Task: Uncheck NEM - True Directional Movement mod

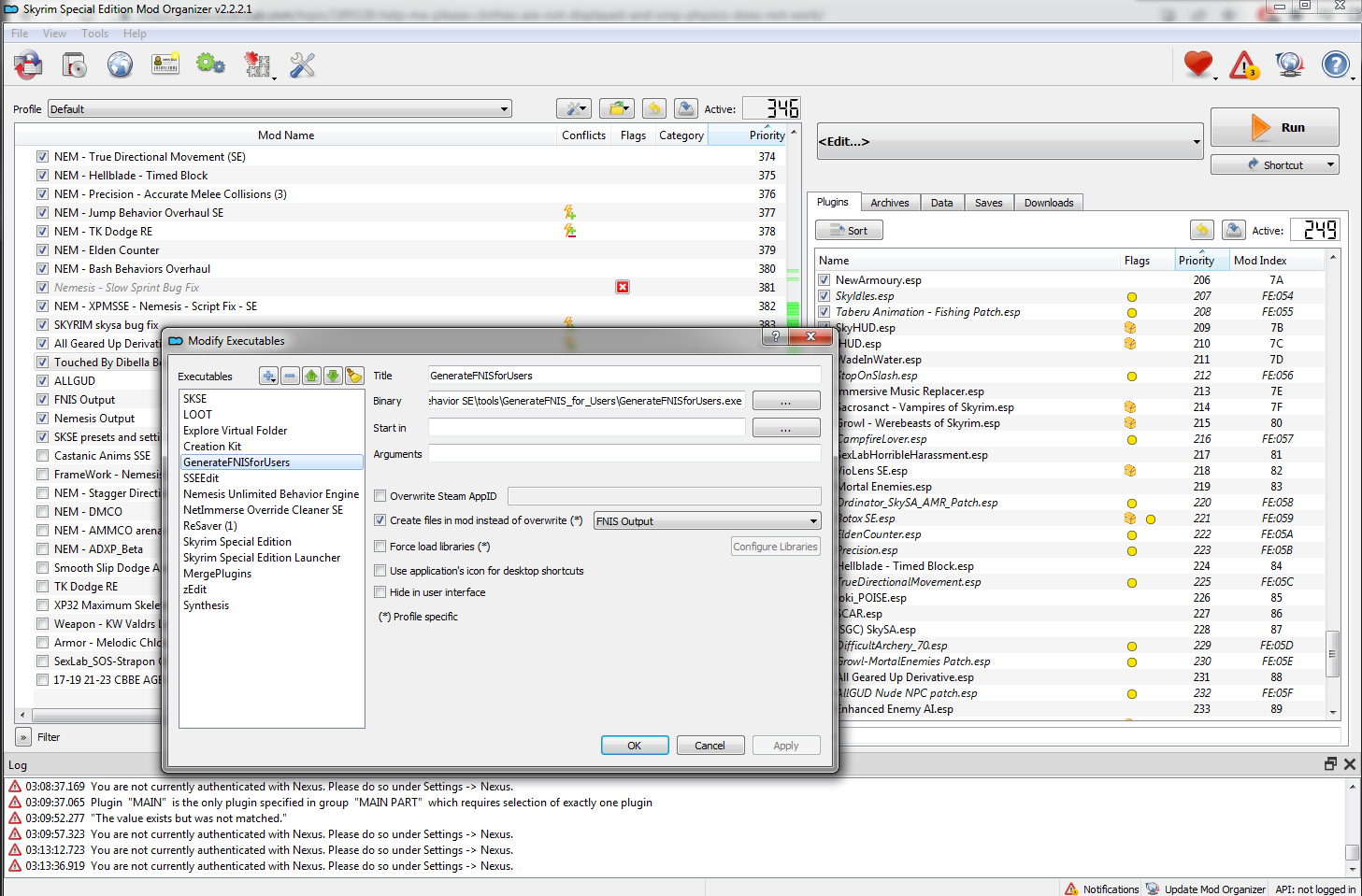Action: coord(42,157)
